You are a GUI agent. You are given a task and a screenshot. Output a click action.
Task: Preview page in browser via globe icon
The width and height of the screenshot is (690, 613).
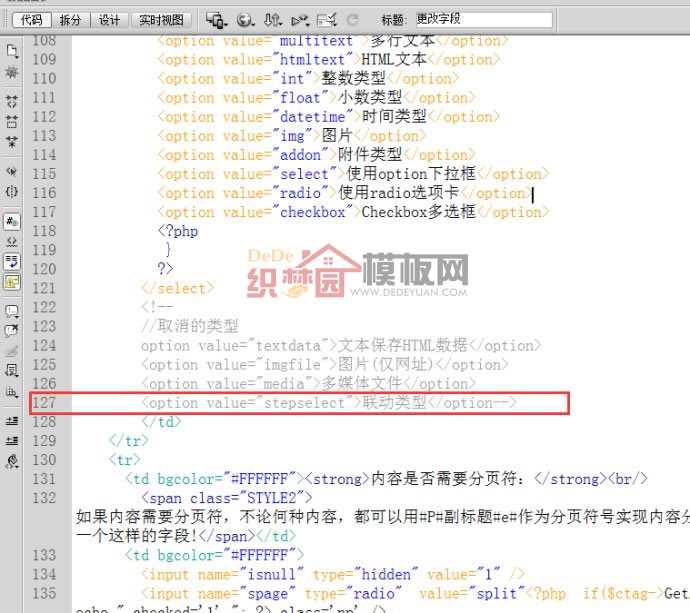pyautogui.click(x=245, y=19)
